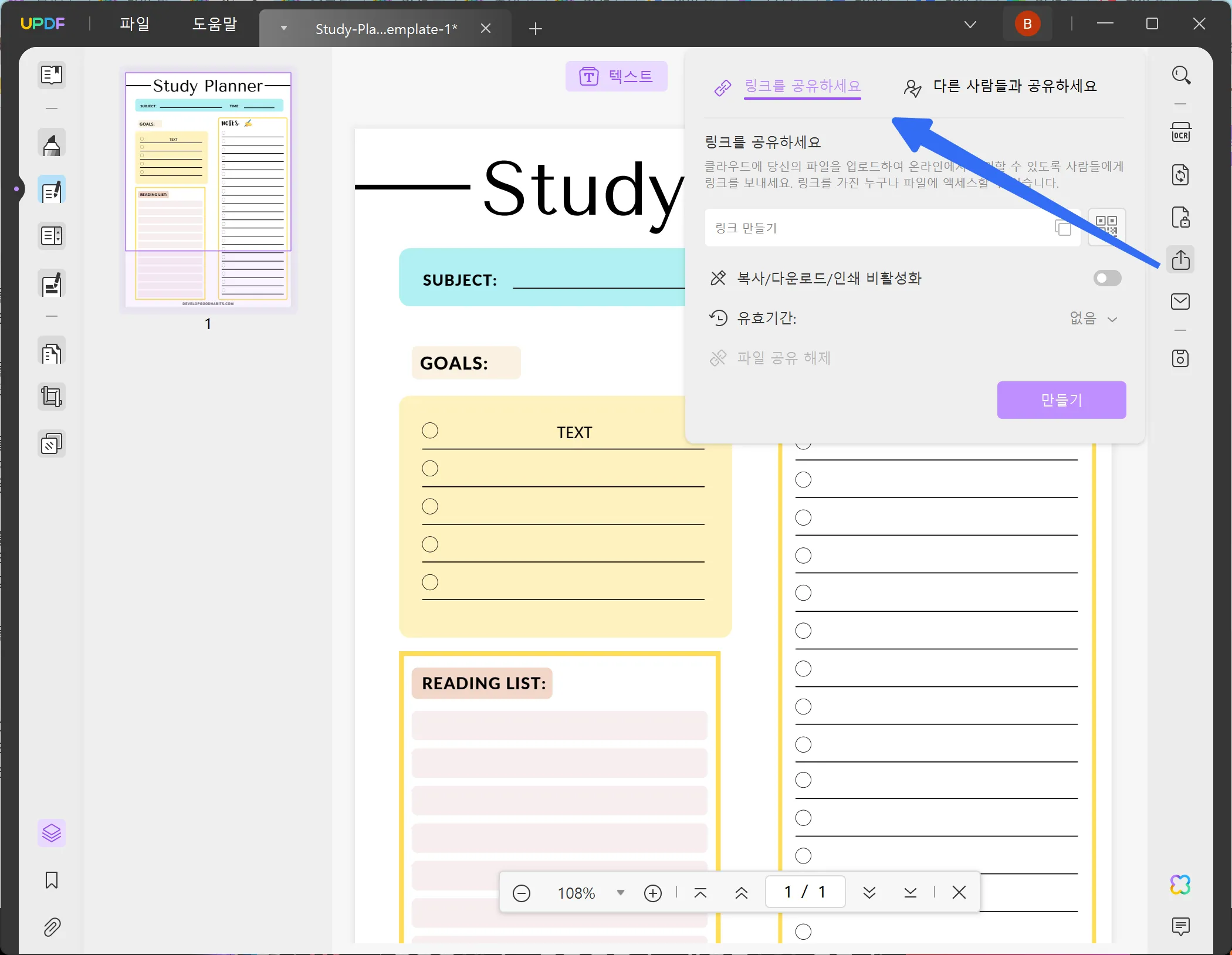This screenshot has height=955, width=1232.
Task: Click the purple 만들기 button
Action: [1061, 400]
